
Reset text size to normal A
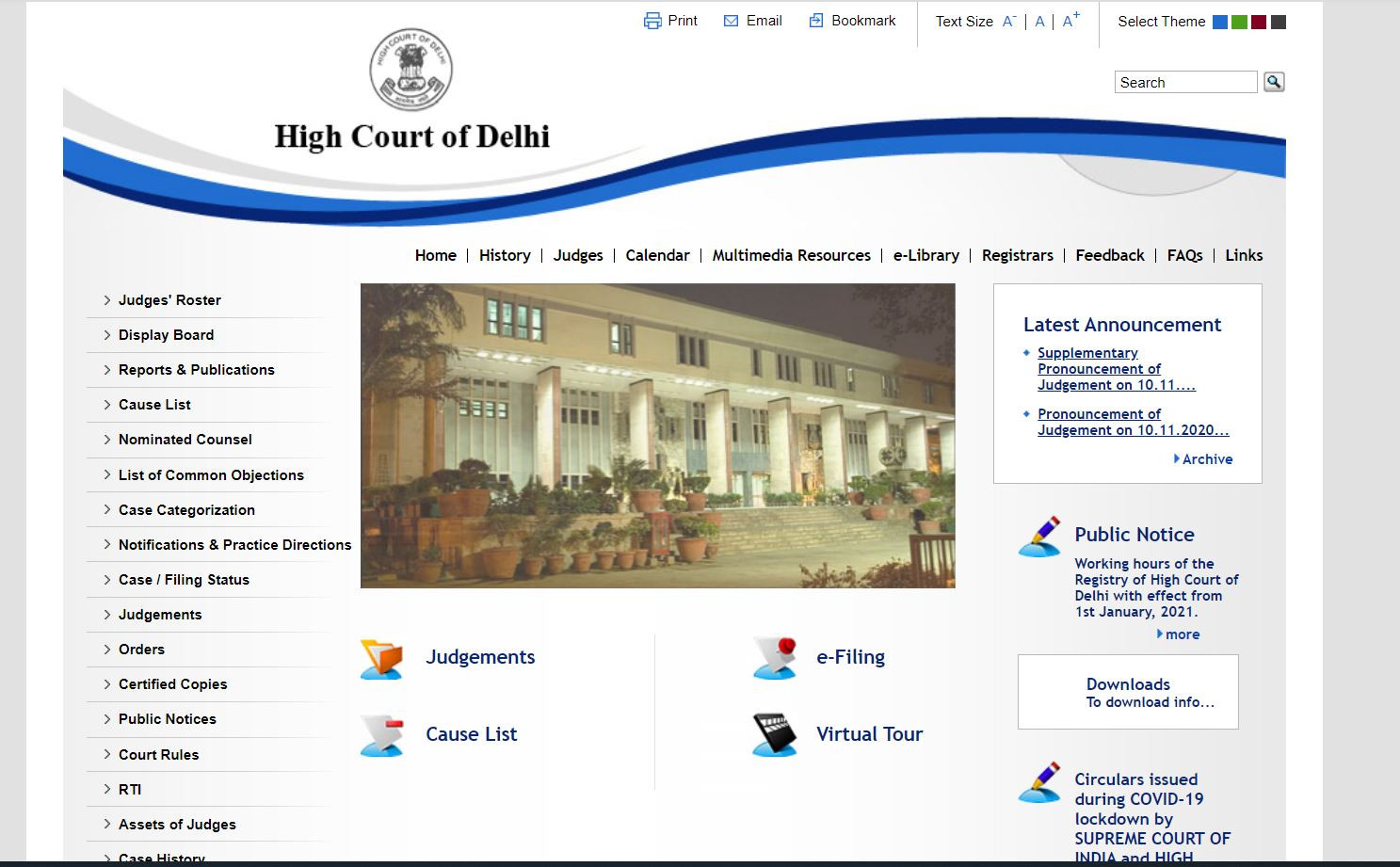coord(1039,22)
